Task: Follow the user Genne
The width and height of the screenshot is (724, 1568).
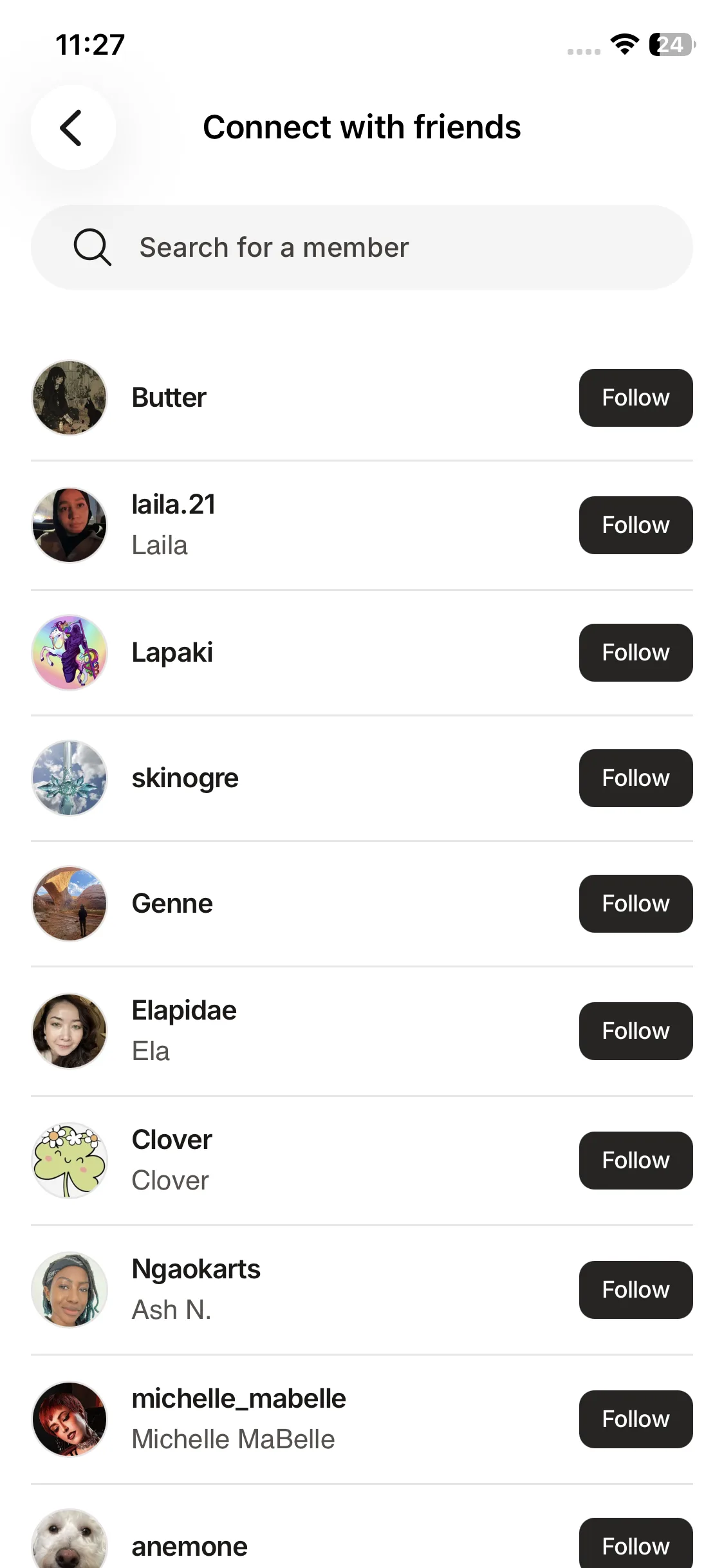Action: tap(635, 904)
